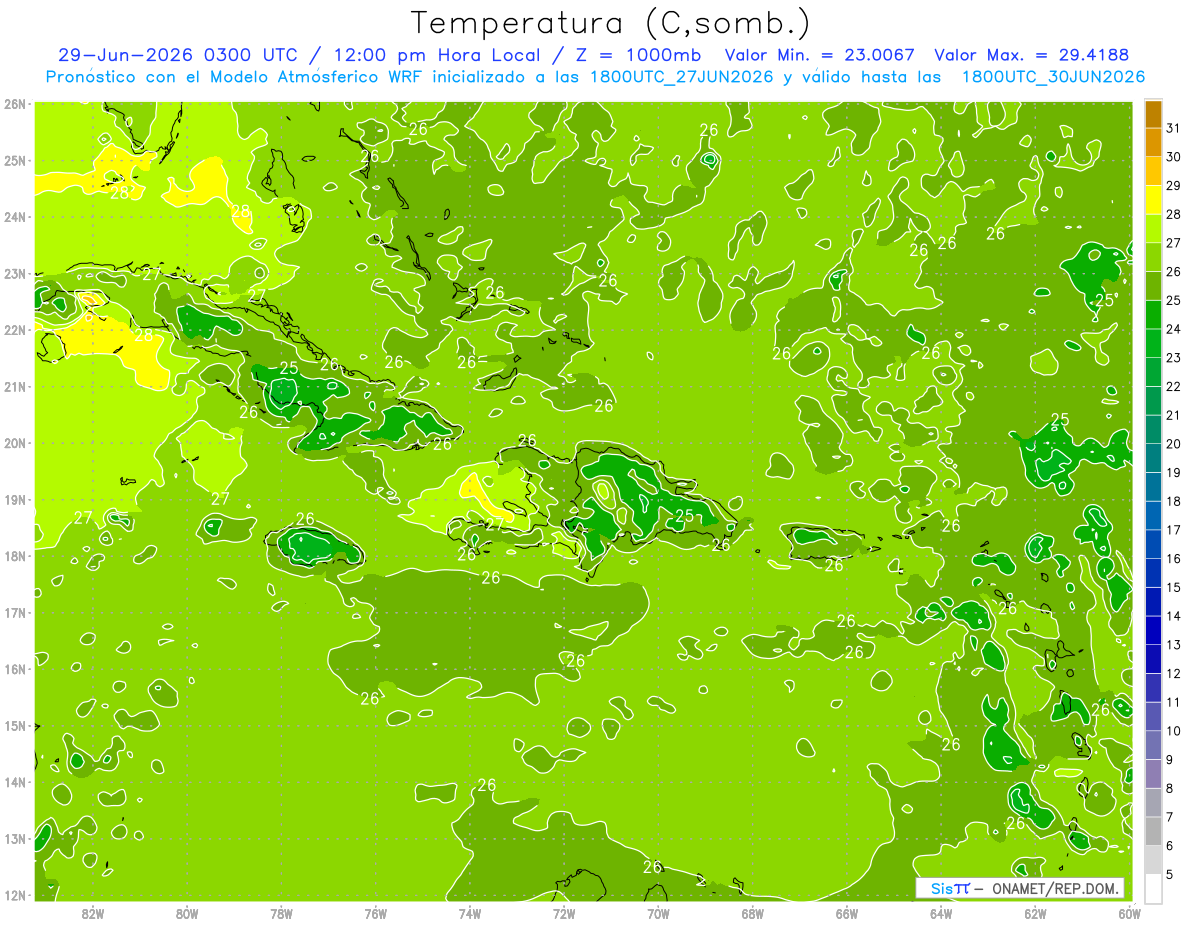Select the "64W" longitude label

pyautogui.click(x=940, y=913)
